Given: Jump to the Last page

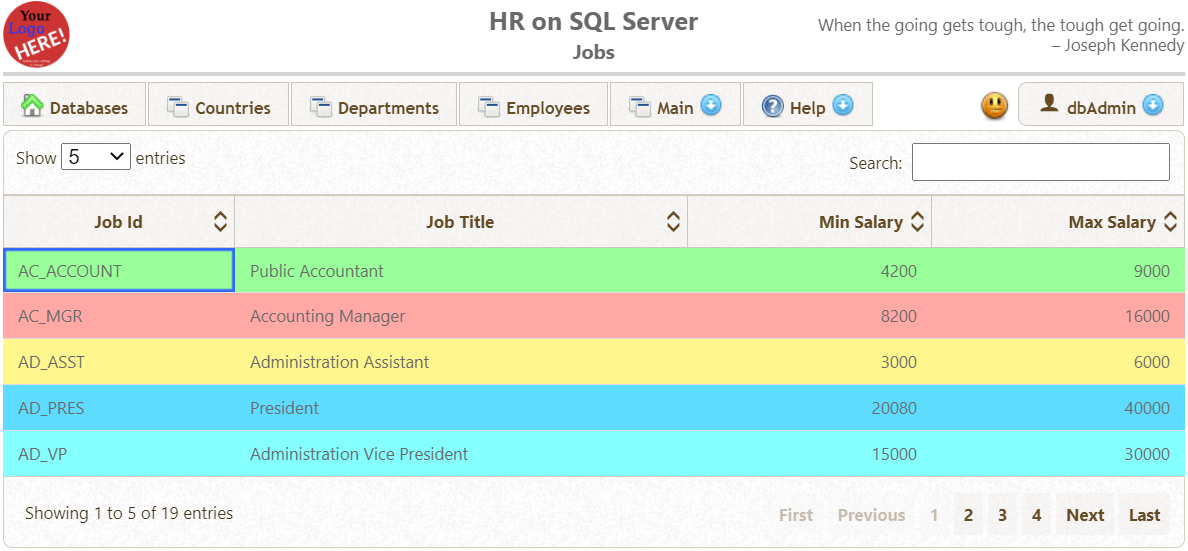Looking at the screenshot, I should pos(1144,515).
